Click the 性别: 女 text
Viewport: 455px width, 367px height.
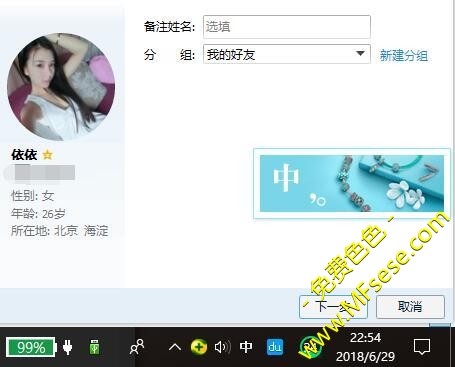pos(32,196)
